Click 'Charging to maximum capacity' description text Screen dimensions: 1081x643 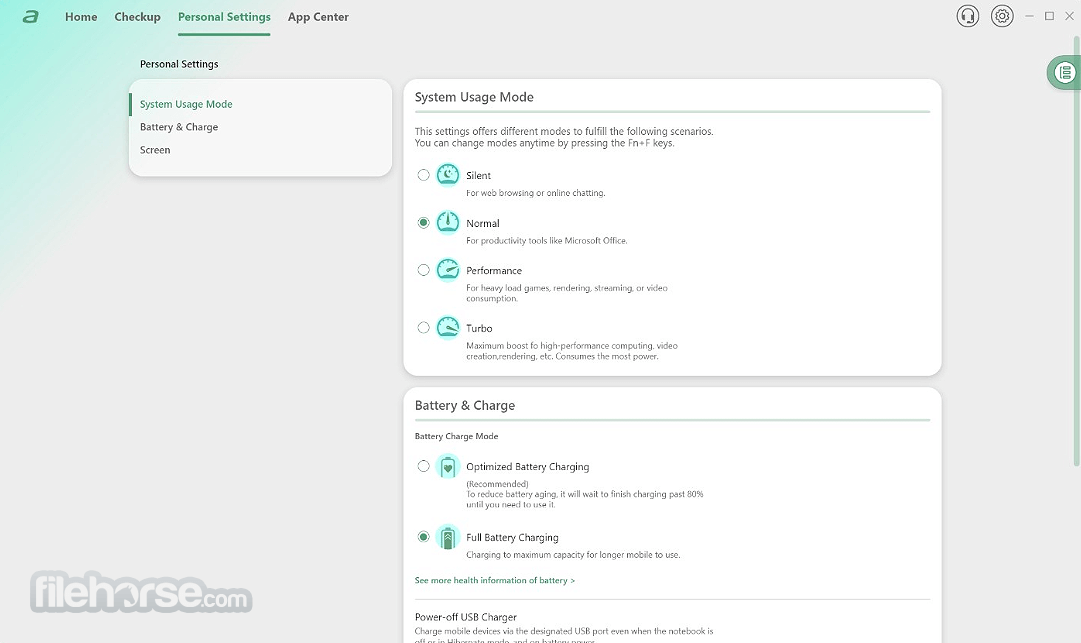(x=573, y=555)
